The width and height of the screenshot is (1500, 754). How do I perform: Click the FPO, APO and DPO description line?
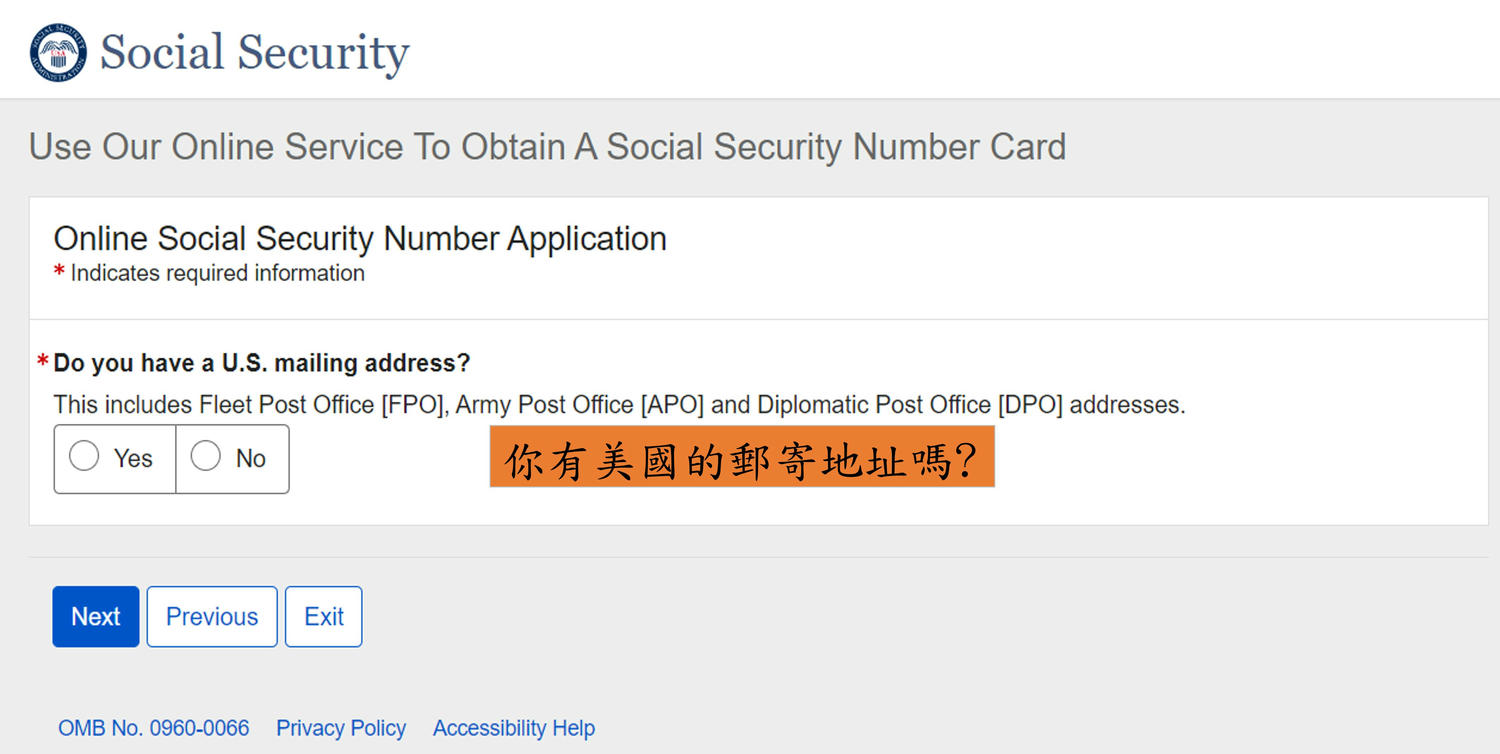(x=619, y=405)
